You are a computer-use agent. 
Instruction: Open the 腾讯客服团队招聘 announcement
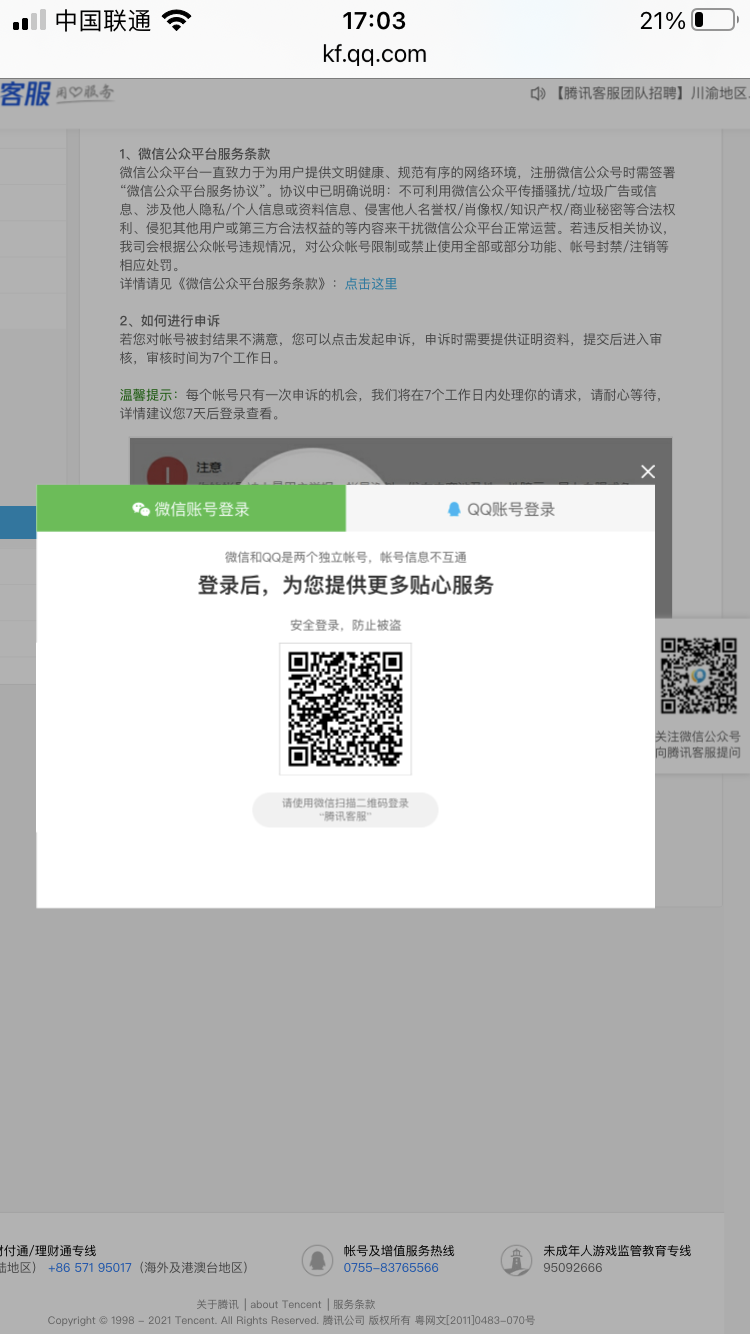(650, 93)
